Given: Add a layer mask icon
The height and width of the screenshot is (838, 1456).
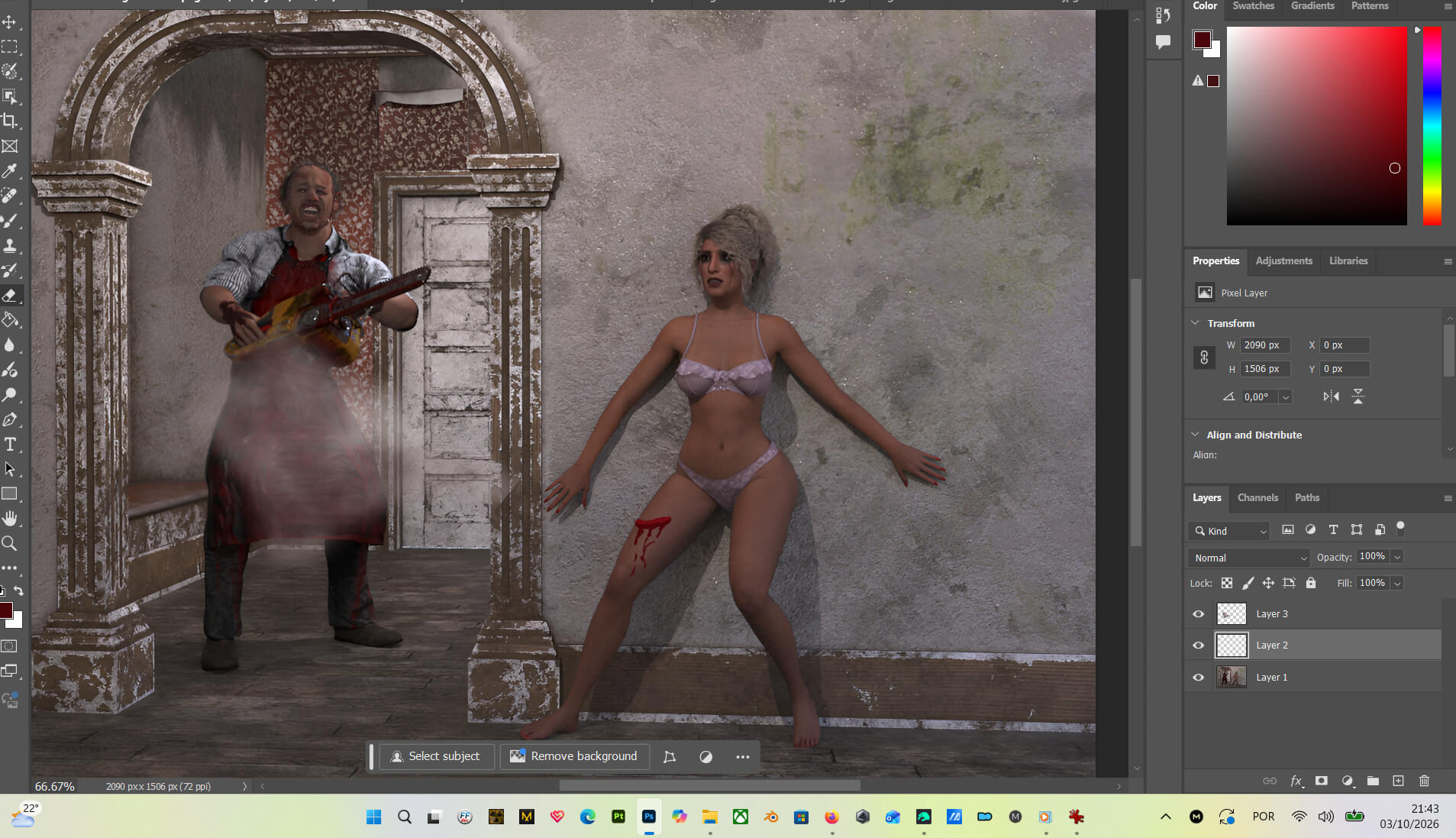Looking at the screenshot, I should (1321, 781).
